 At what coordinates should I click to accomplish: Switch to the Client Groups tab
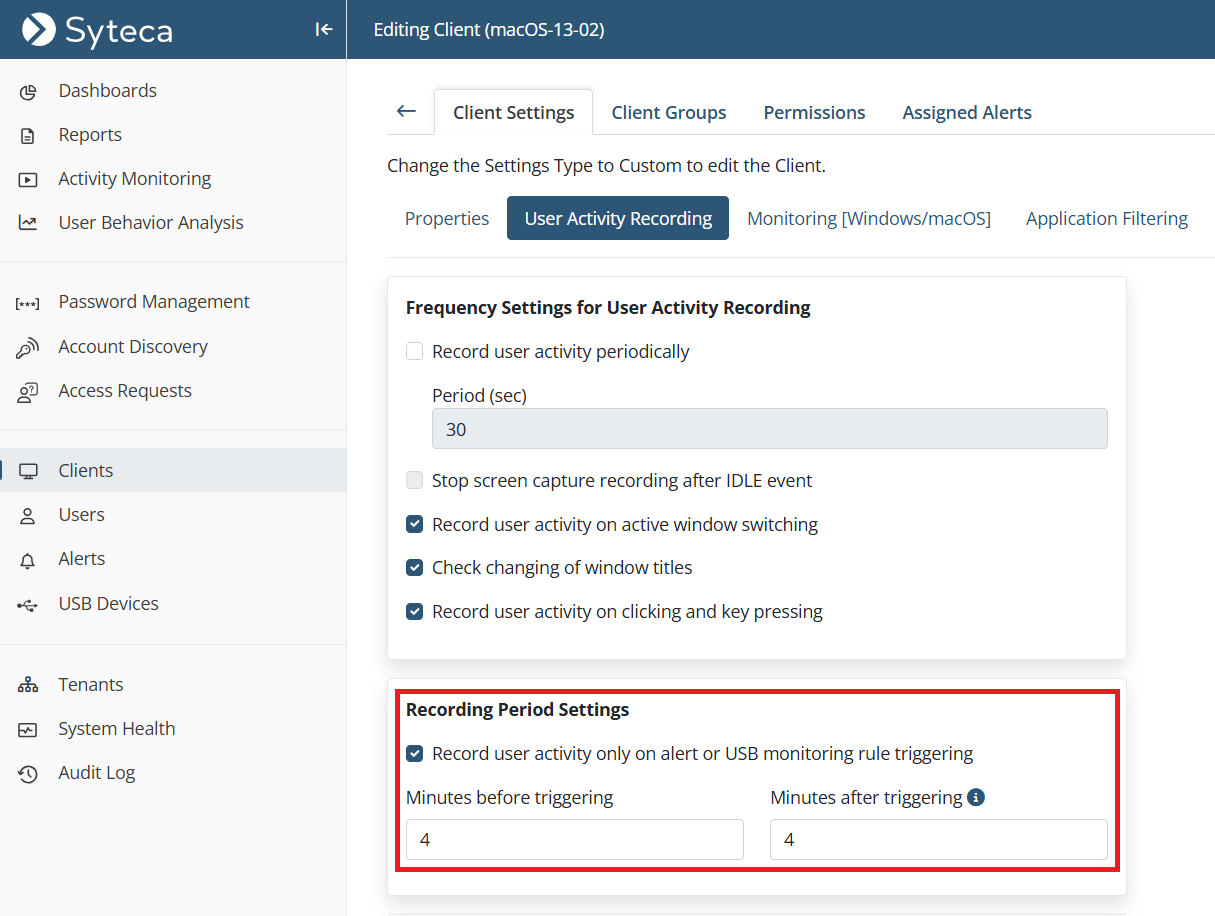668,112
